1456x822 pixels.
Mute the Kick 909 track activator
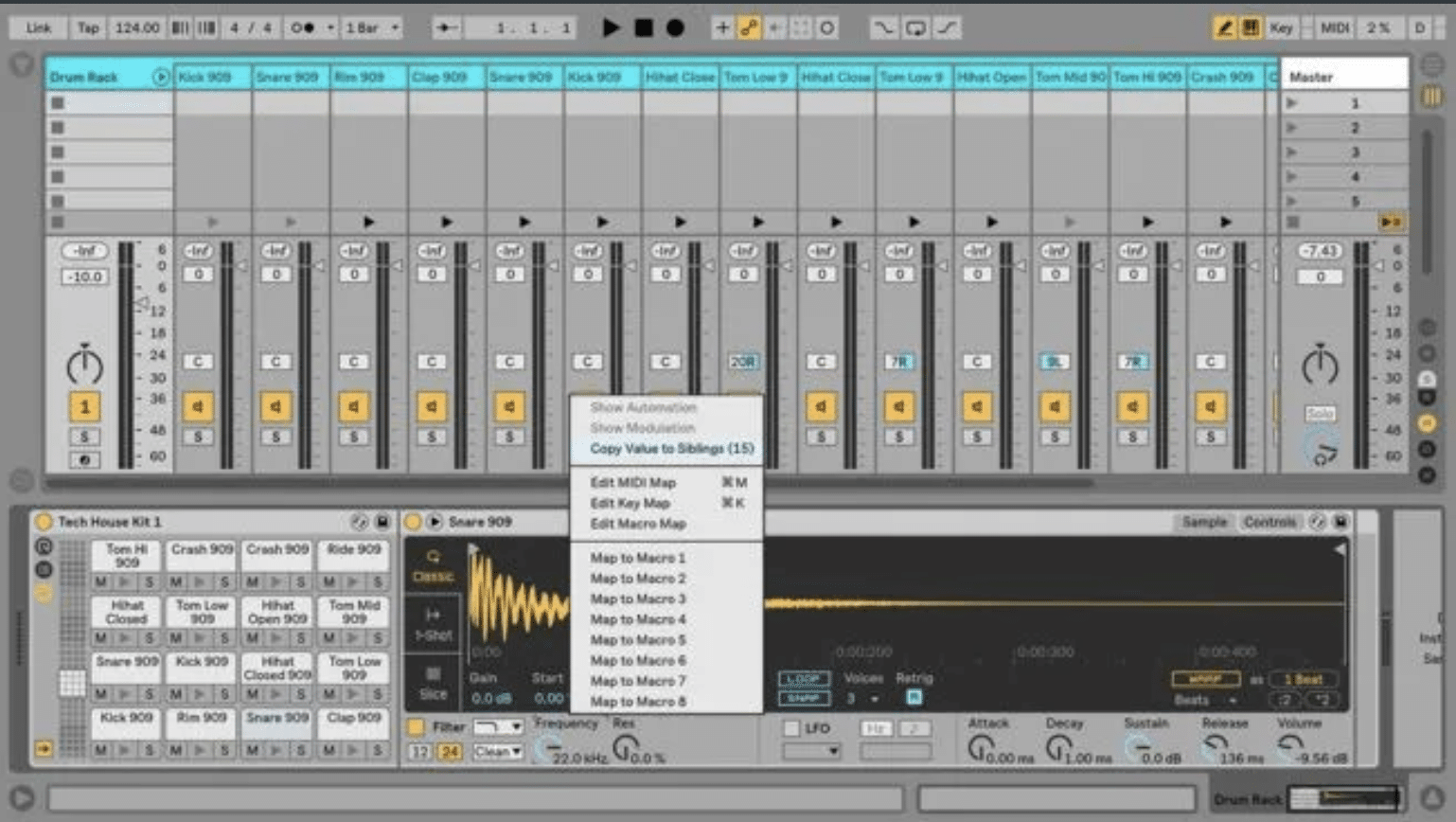[x=198, y=406]
